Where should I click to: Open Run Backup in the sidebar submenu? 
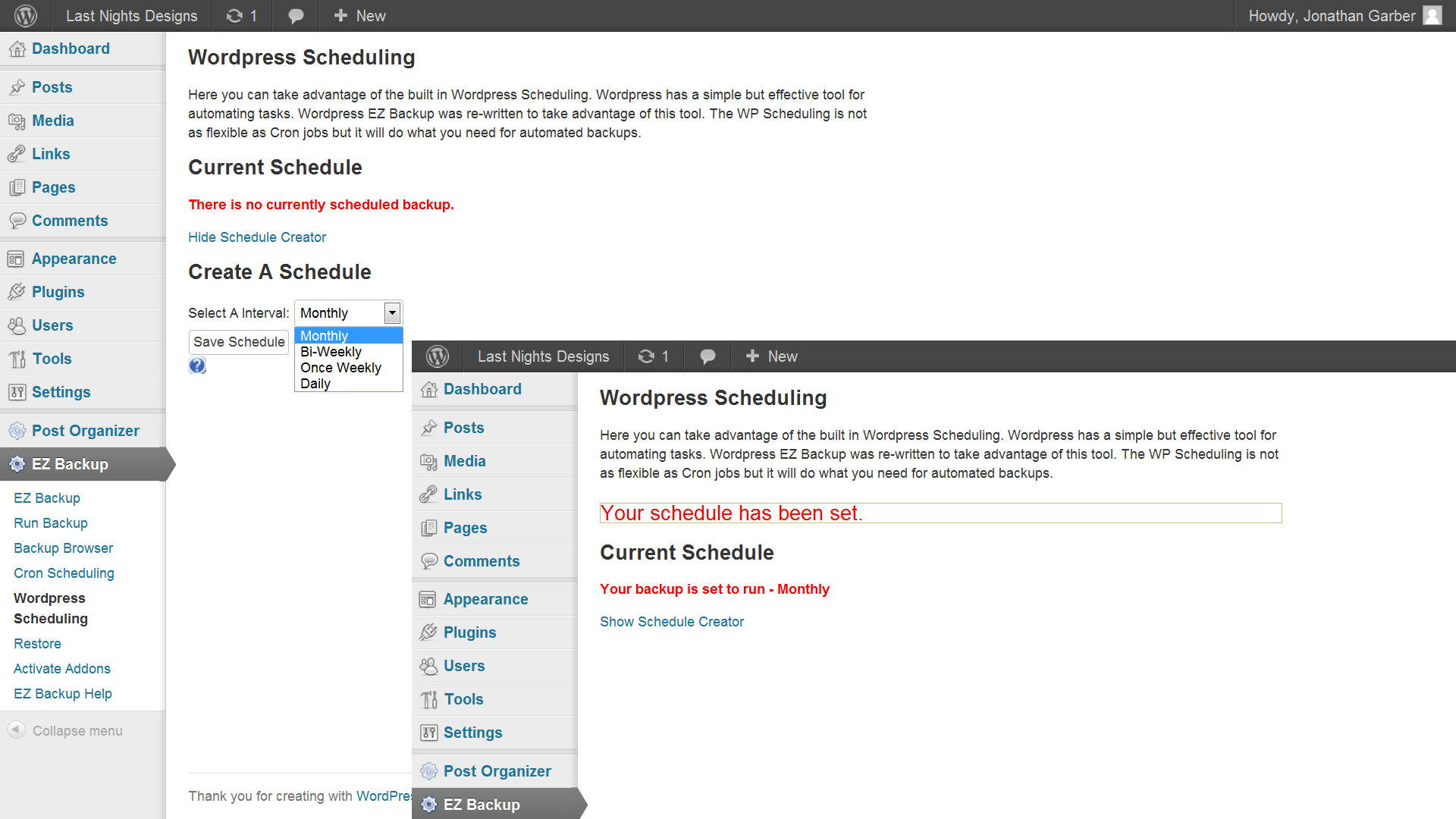[51, 523]
